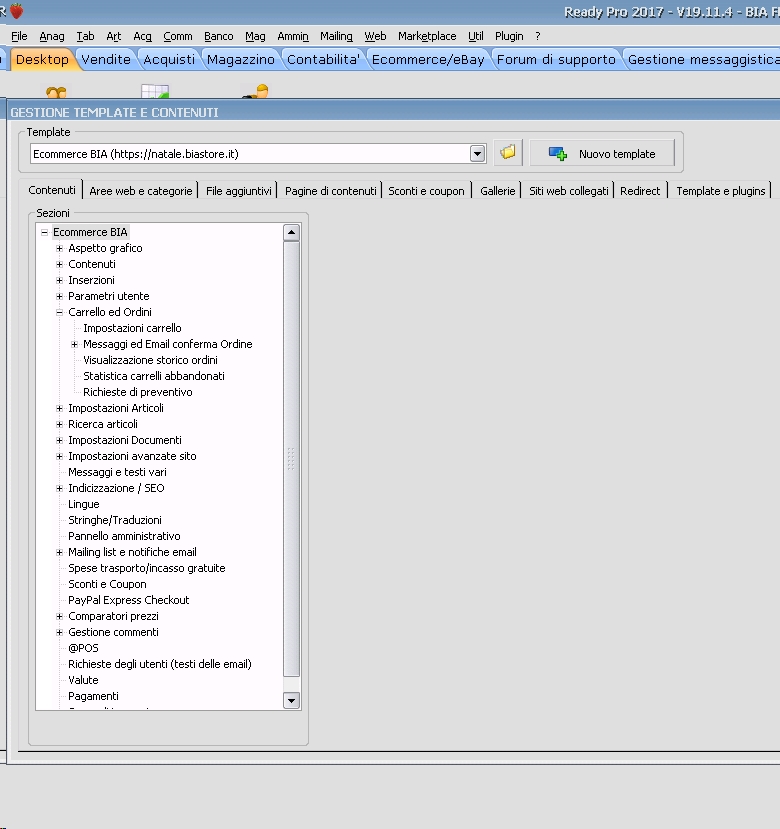Select Statistica carrelli abbandonati in tree
780x829 pixels.
pos(153,376)
